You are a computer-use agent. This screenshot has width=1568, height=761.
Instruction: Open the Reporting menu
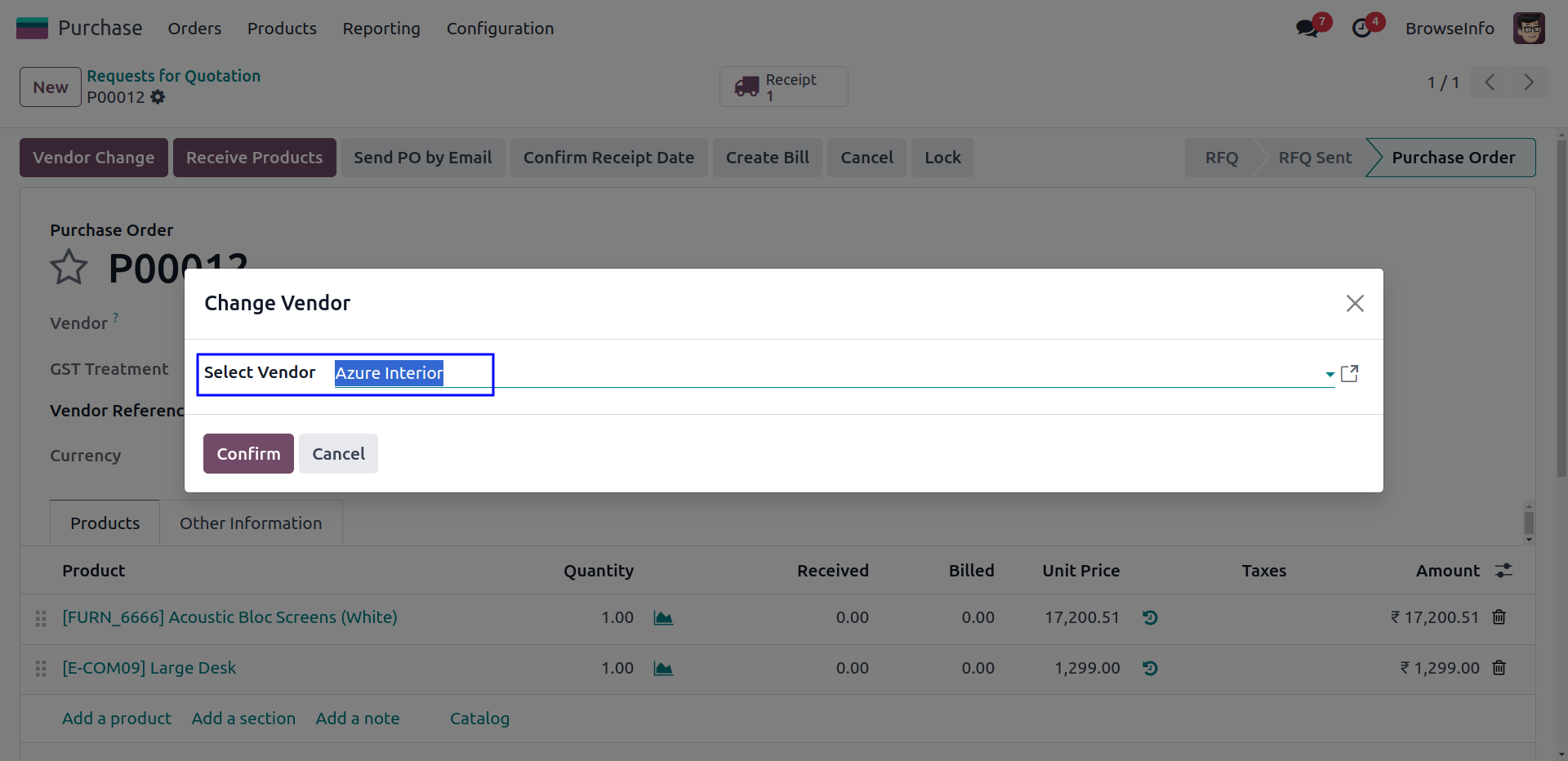point(381,29)
